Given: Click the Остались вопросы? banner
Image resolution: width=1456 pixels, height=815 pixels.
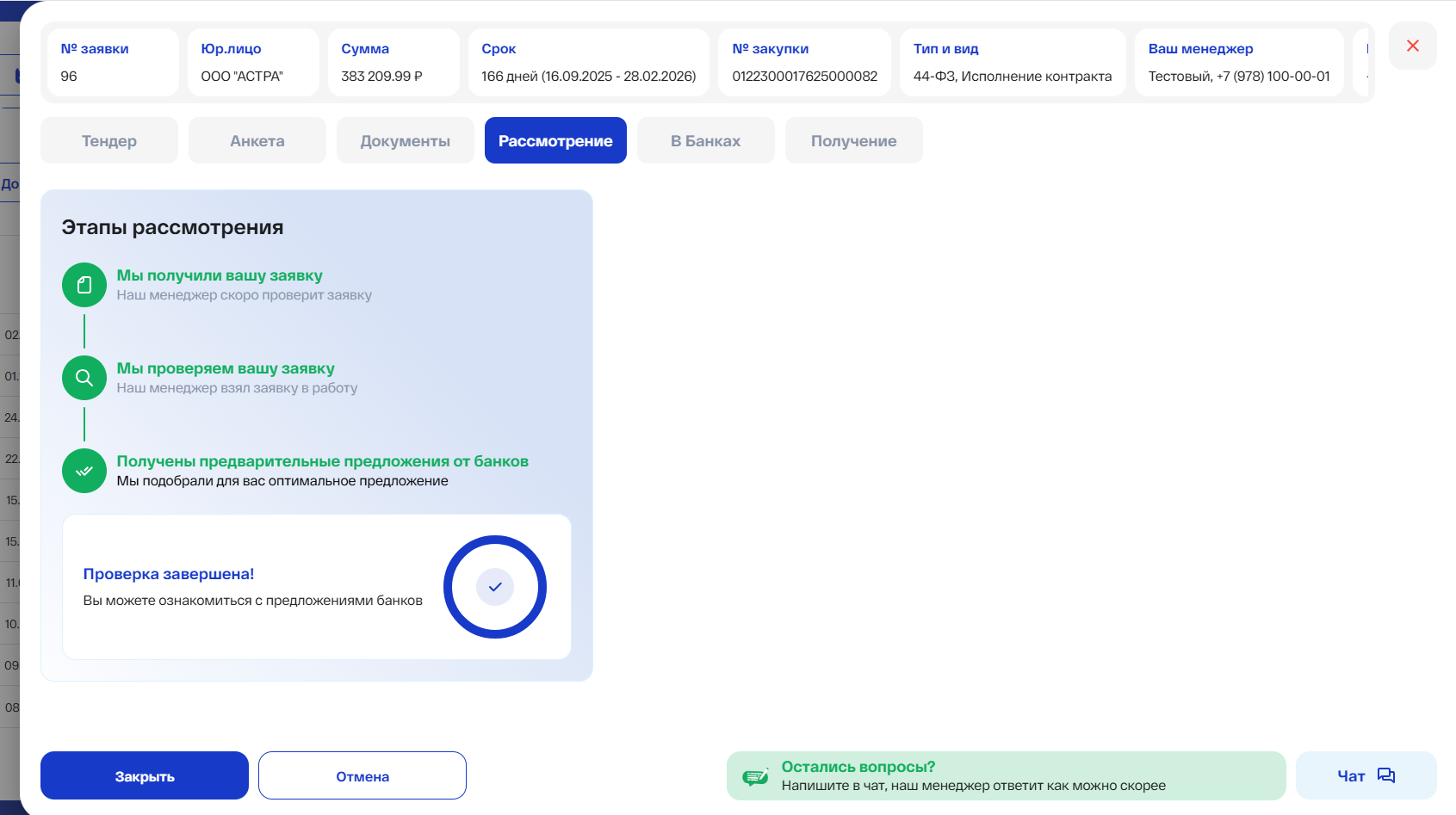Looking at the screenshot, I should (1006, 775).
